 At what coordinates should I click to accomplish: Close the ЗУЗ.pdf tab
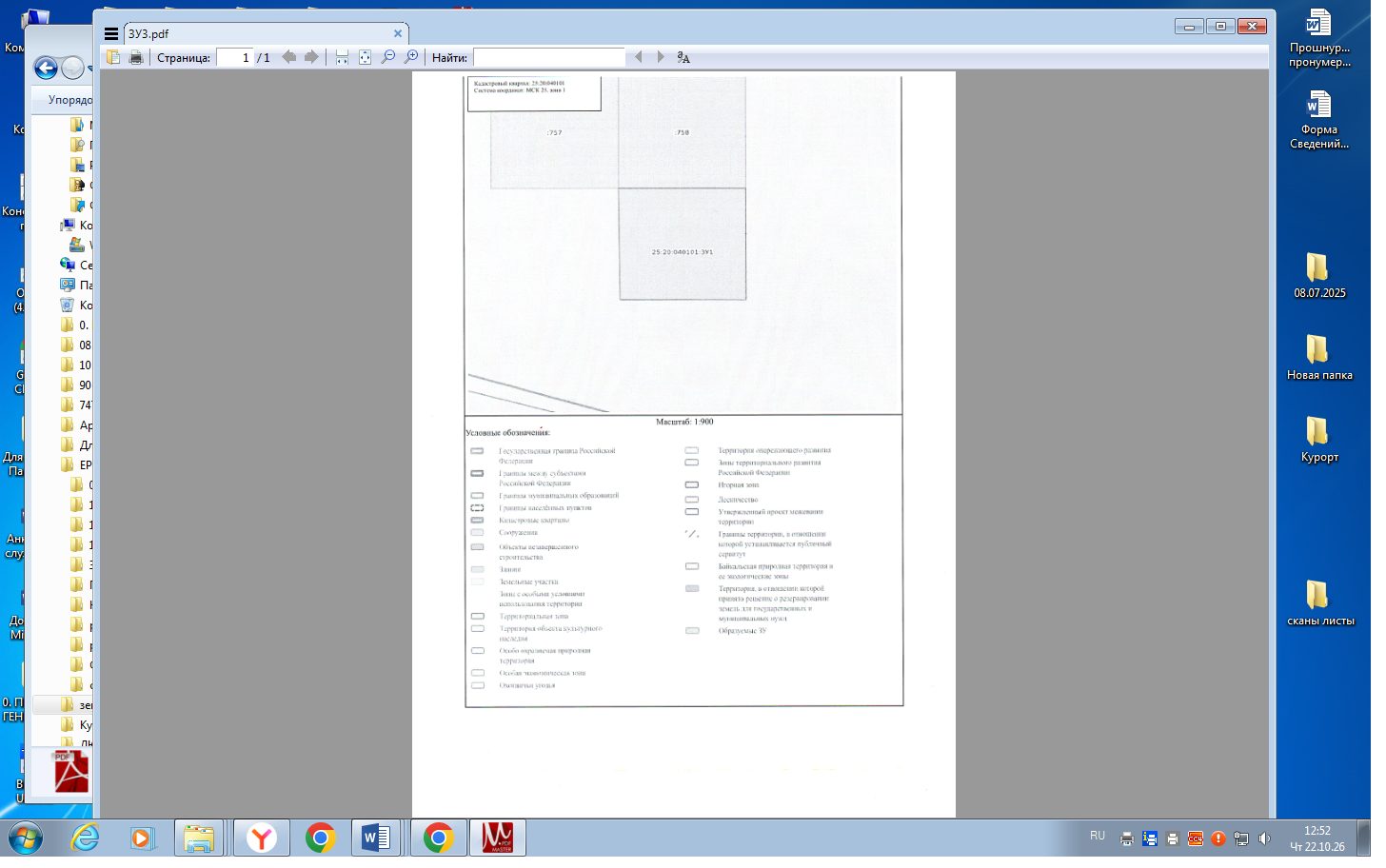pyautogui.click(x=398, y=33)
